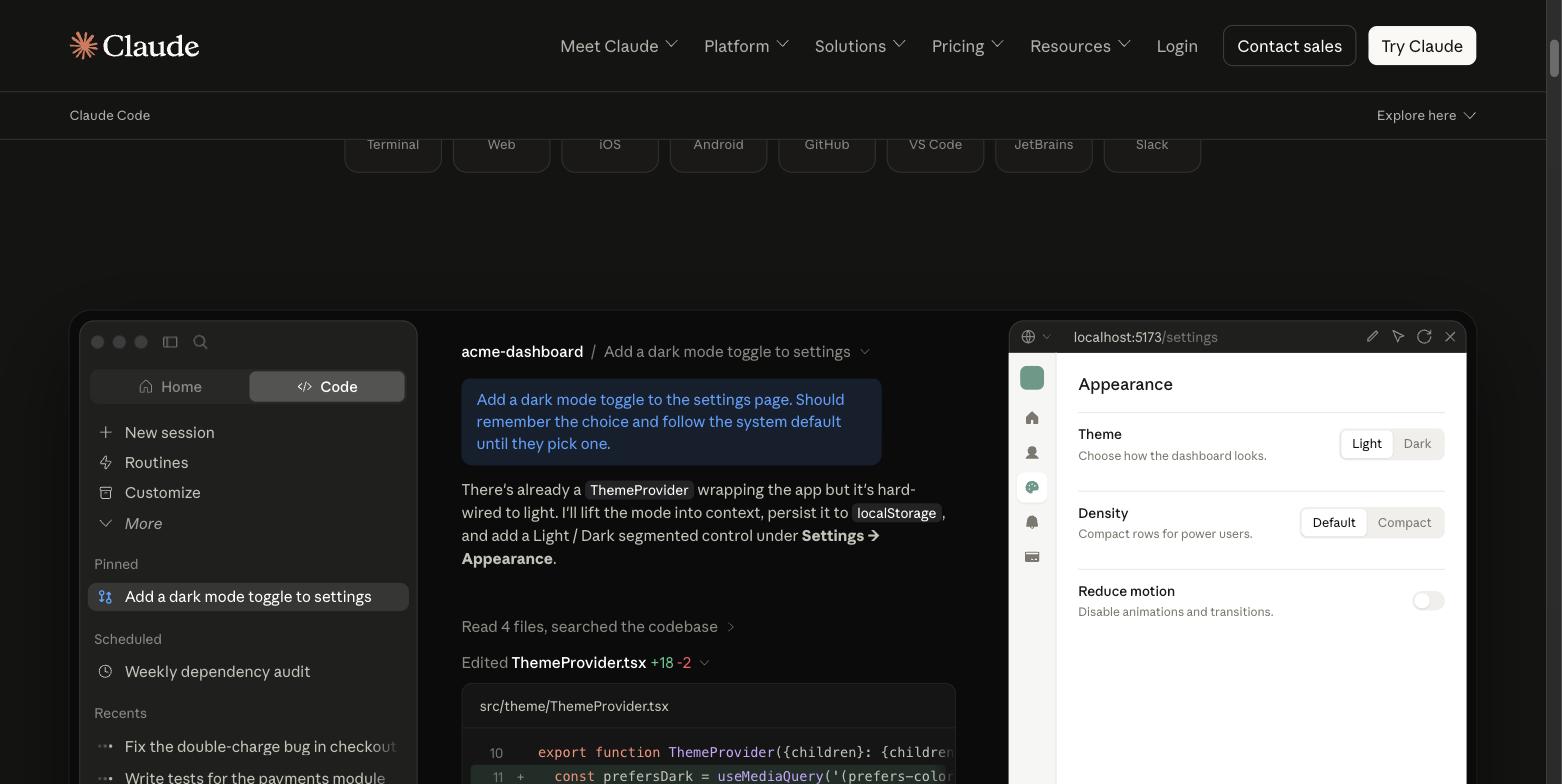Image resolution: width=1562 pixels, height=784 pixels.
Task: Open the credit card billing icon in dashboard
Action: pyautogui.click(x=1032, y=557)
